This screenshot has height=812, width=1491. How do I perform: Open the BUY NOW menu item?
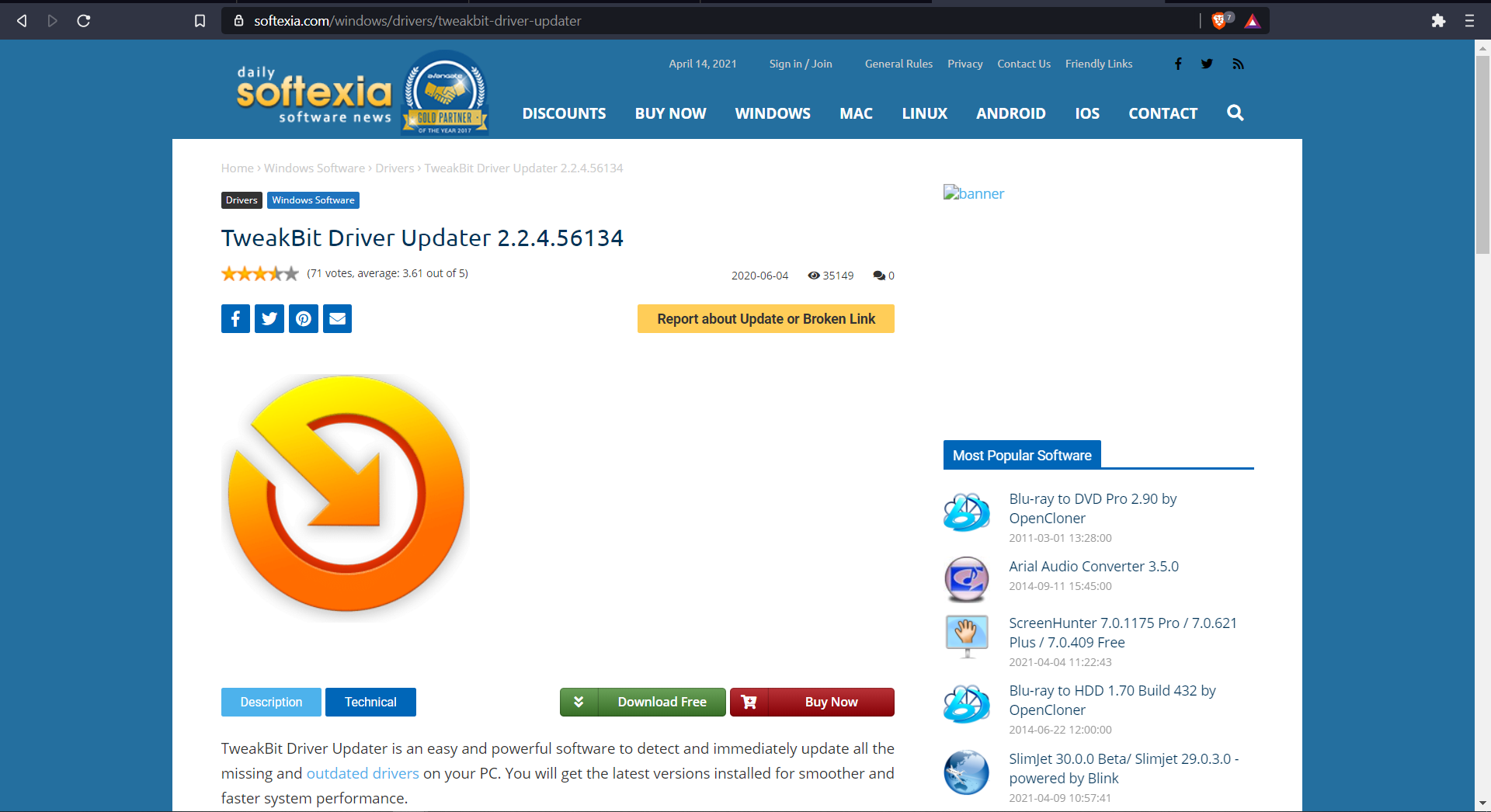pyautogui.click(x=670, y=113)
